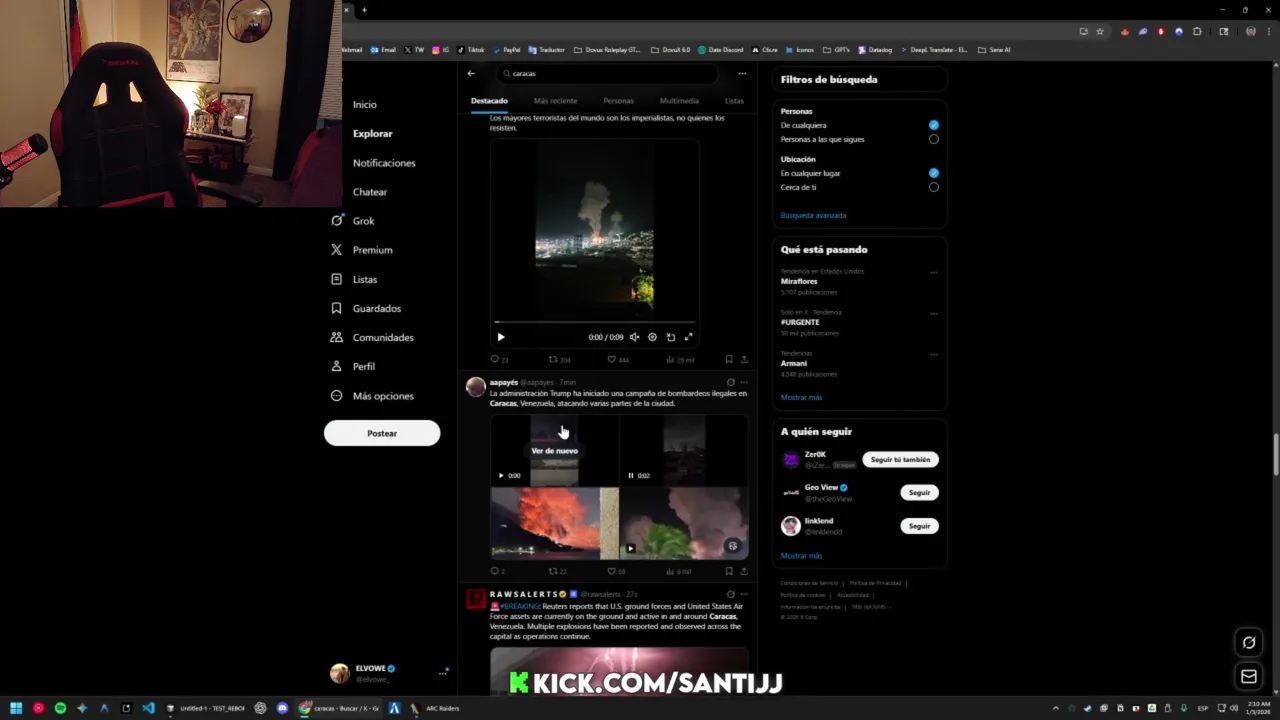Expand the 0:09 video to fullscreen
This screenshot has width=1280, height=720.
point(688,337)
